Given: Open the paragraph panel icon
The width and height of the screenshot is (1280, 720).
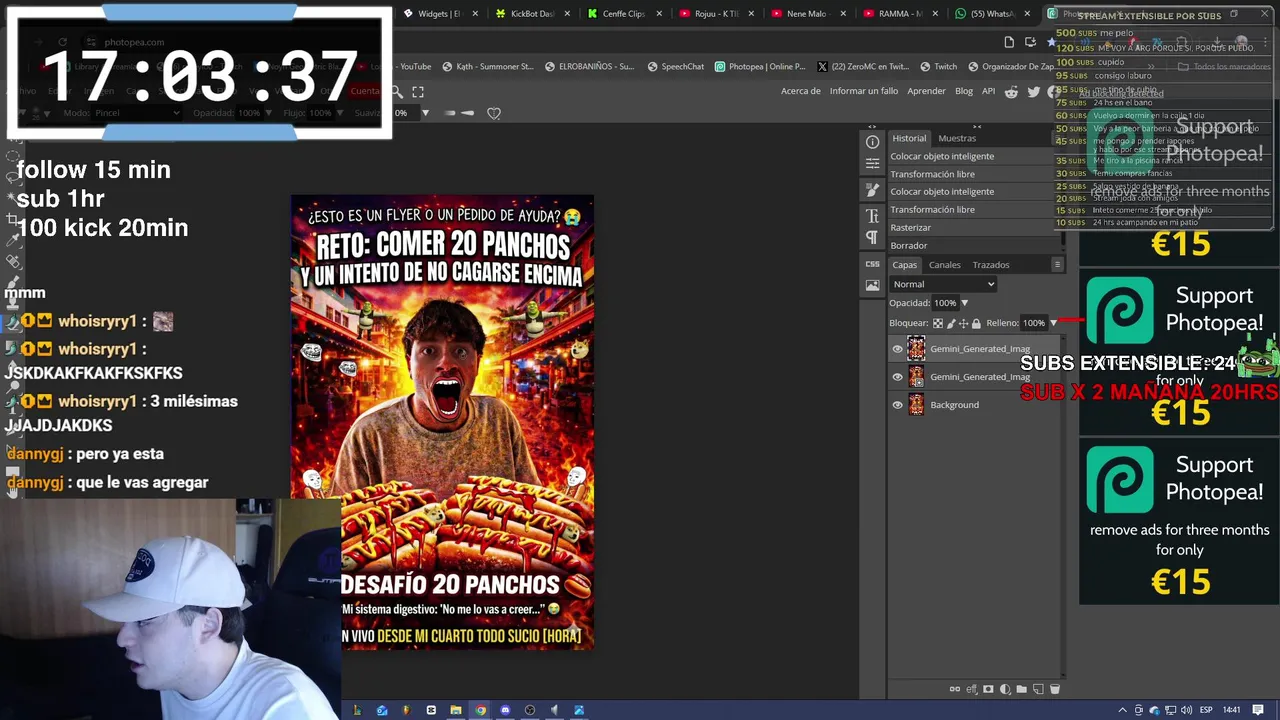Looking at the screenshot, I should click(x=872, y=237).
